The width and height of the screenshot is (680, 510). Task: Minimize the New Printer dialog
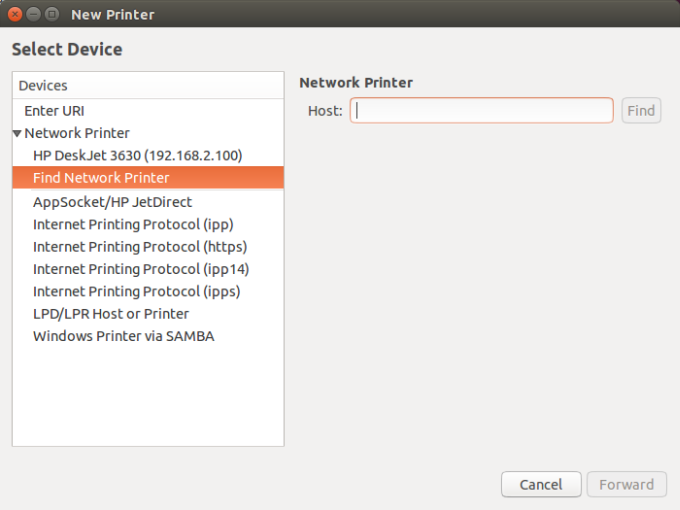[x=33, y=15]
